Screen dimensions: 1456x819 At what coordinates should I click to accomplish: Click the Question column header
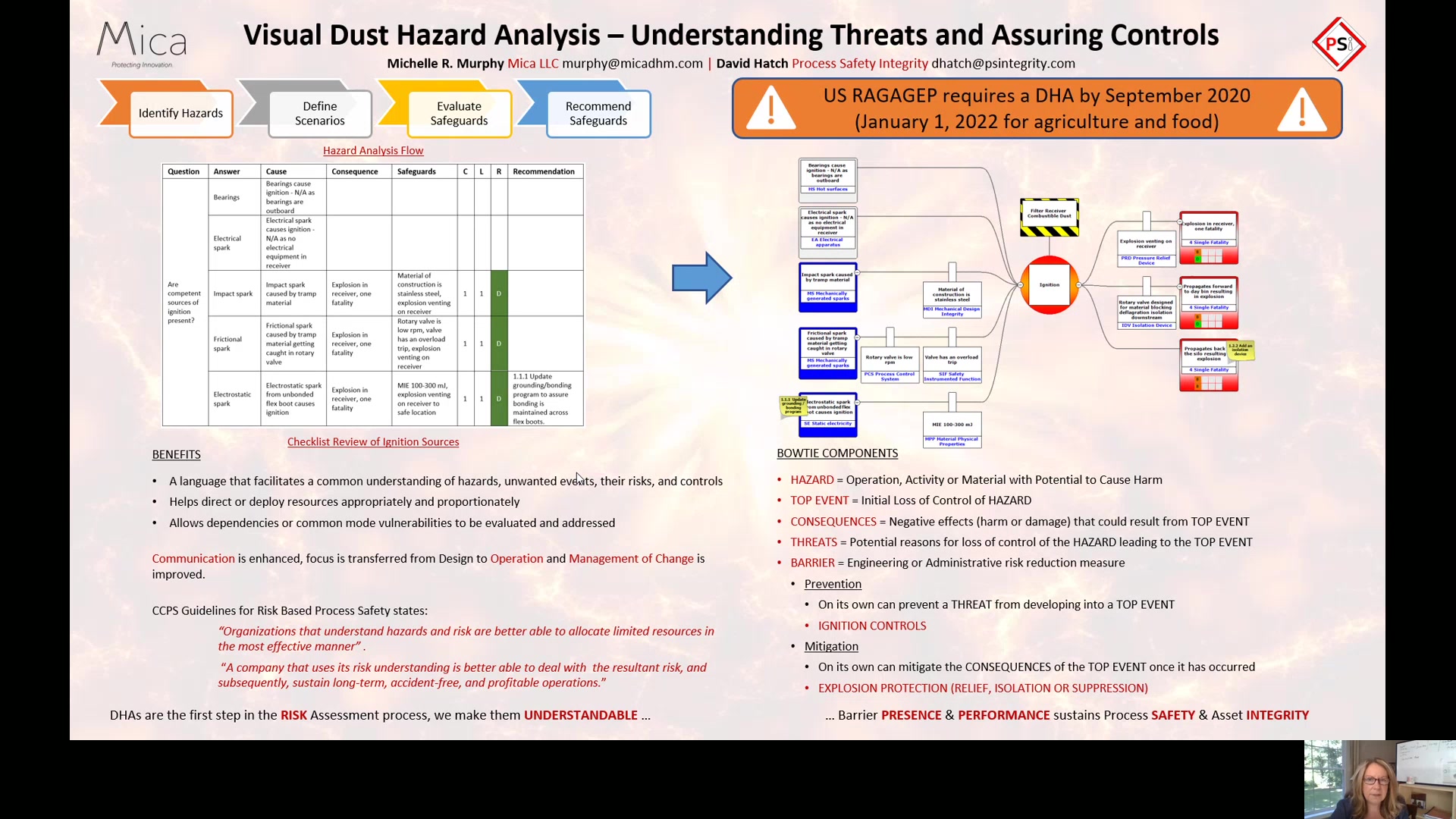pos(184,171)
